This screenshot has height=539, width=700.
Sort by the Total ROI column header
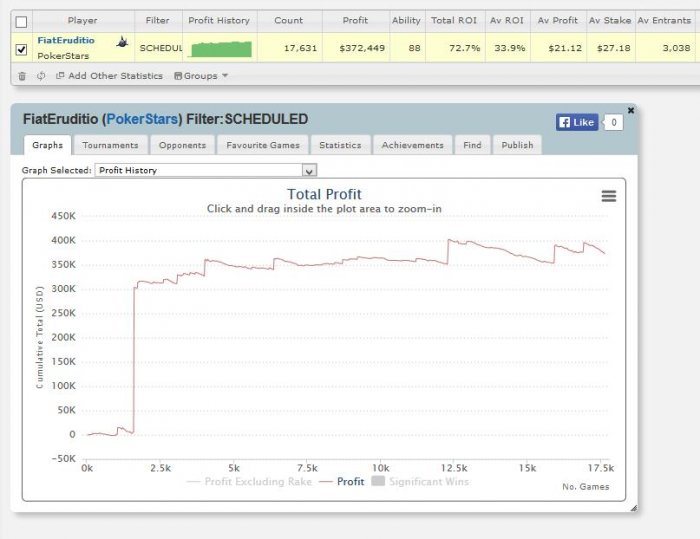pos(454,21)
